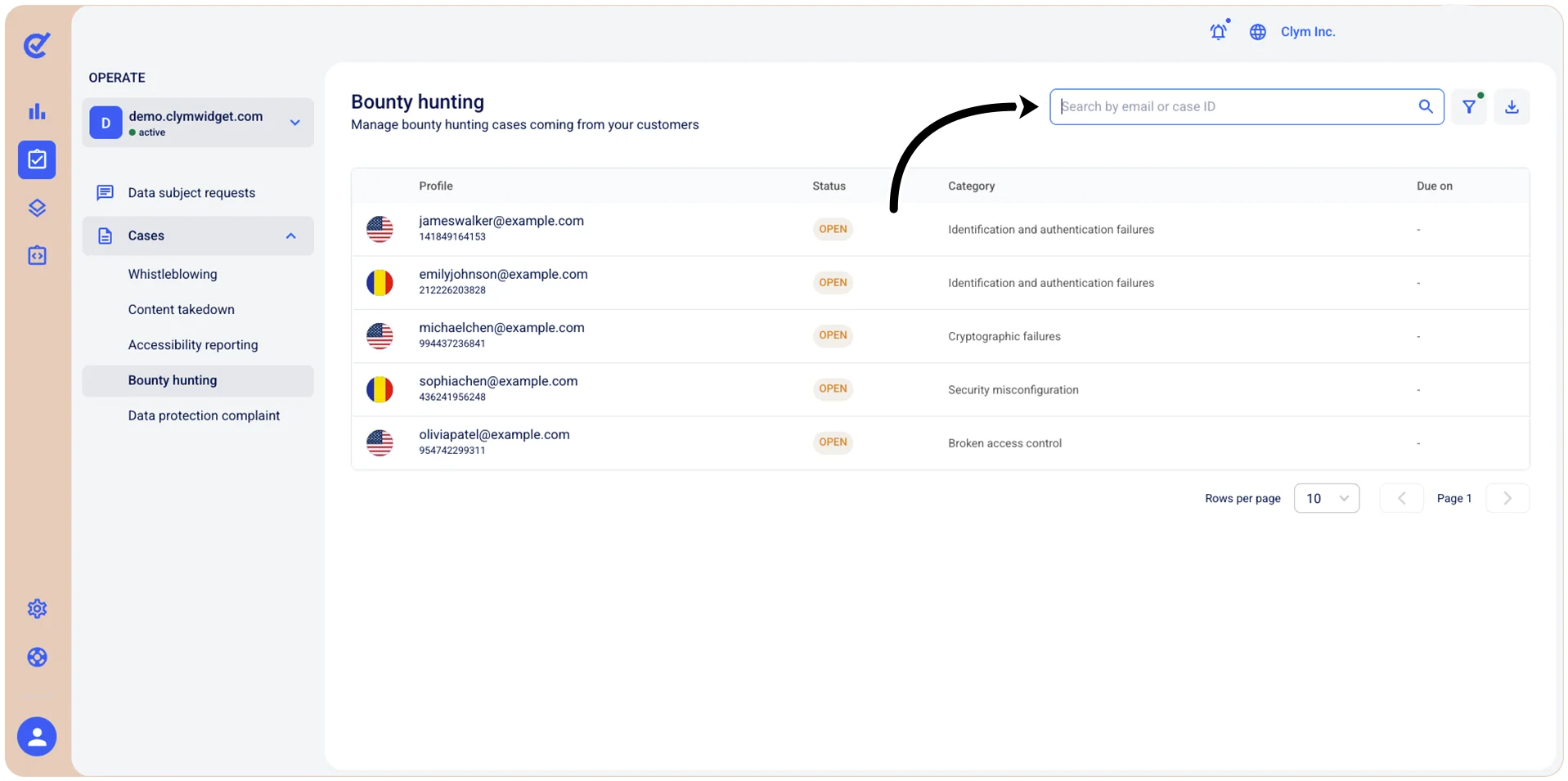Open the Rows per page dropdown
This screenshot has width=1568, height=781.
coord(1327,498)
